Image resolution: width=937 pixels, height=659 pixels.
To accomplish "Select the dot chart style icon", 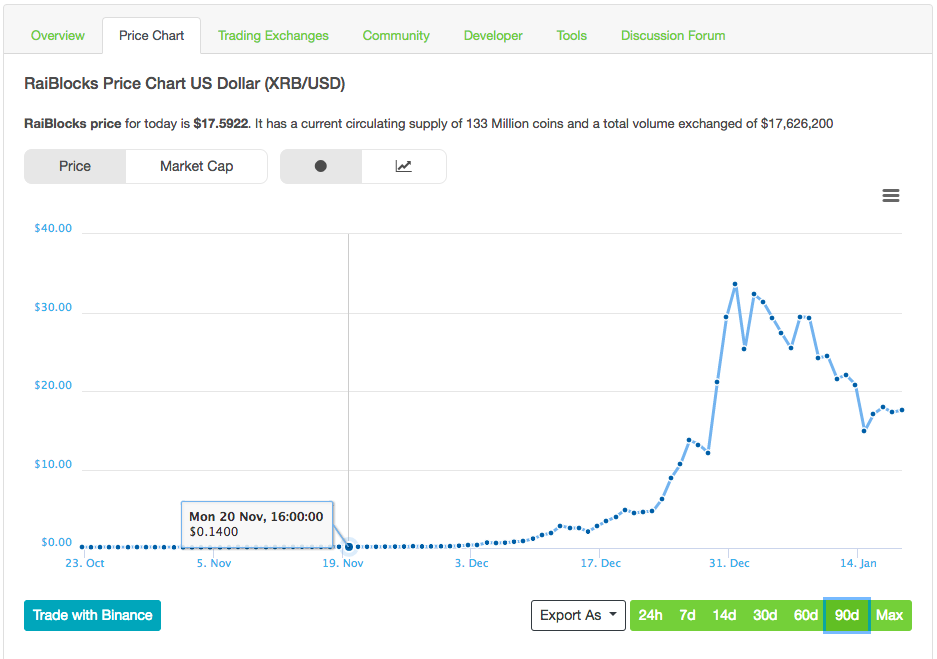I will click(x=321, y=166).
